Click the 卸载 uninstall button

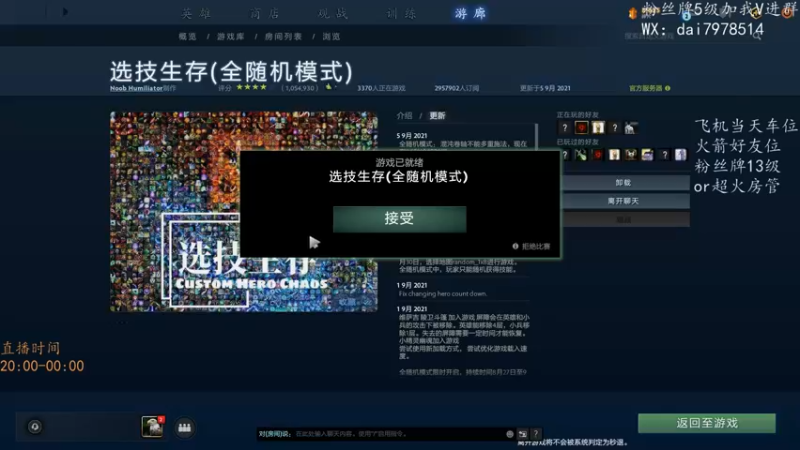[x=626, y=183]
